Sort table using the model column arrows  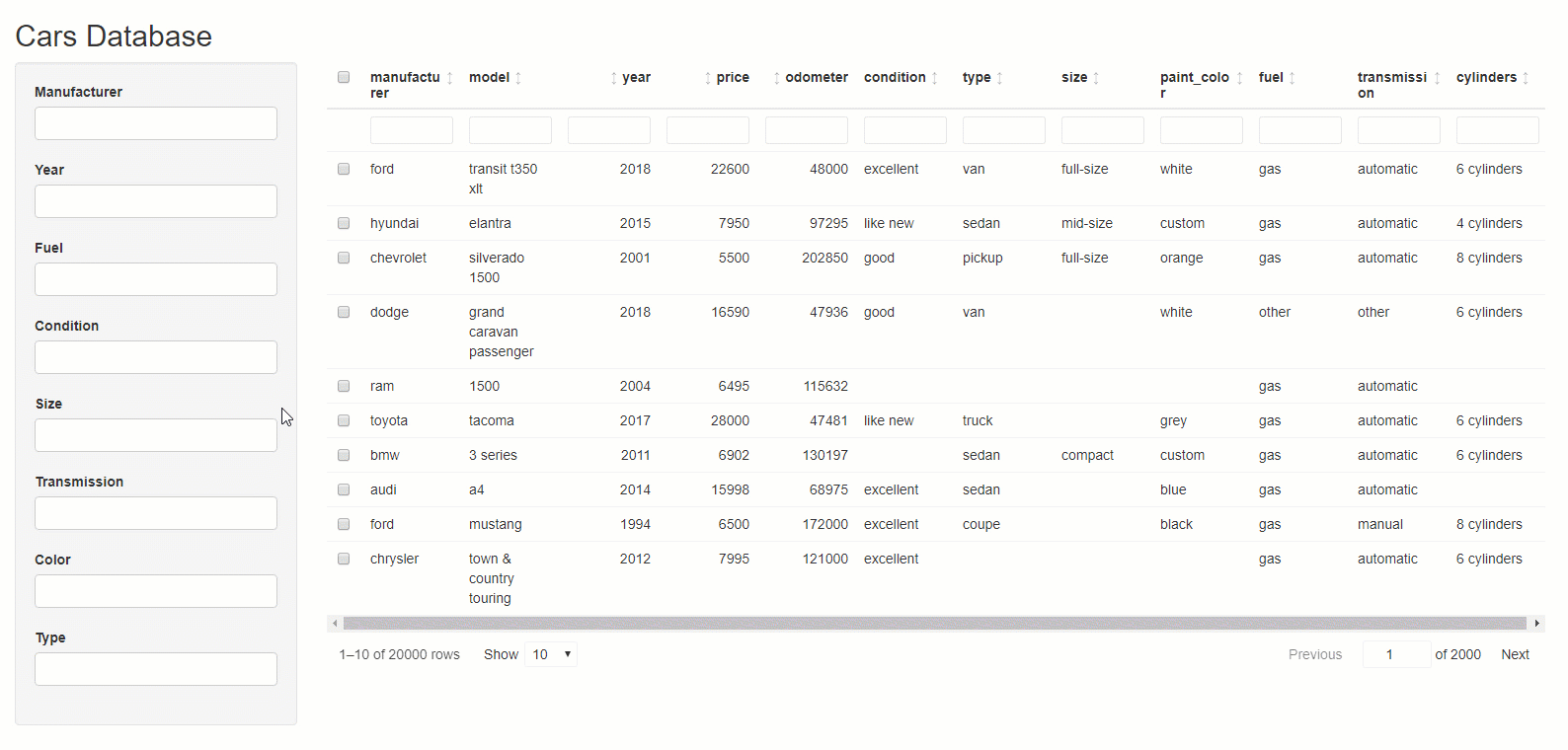[x=518, y=78]
